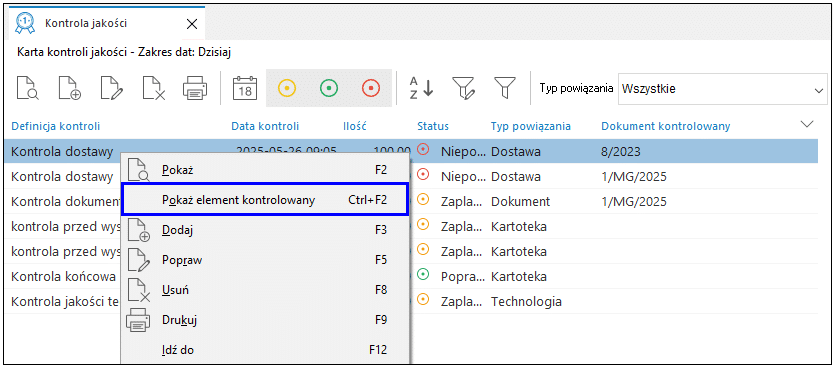The height and width of the screenshot is (367, 834).
Task: Click the Technologia cell
Action: 526,302
